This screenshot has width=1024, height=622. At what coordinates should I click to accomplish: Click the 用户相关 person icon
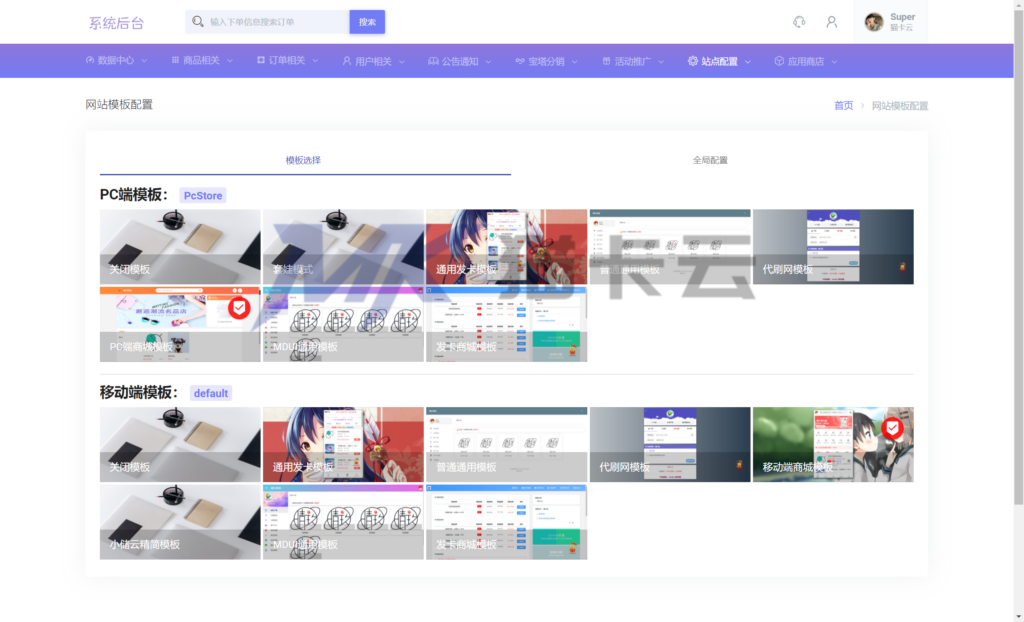347,61
